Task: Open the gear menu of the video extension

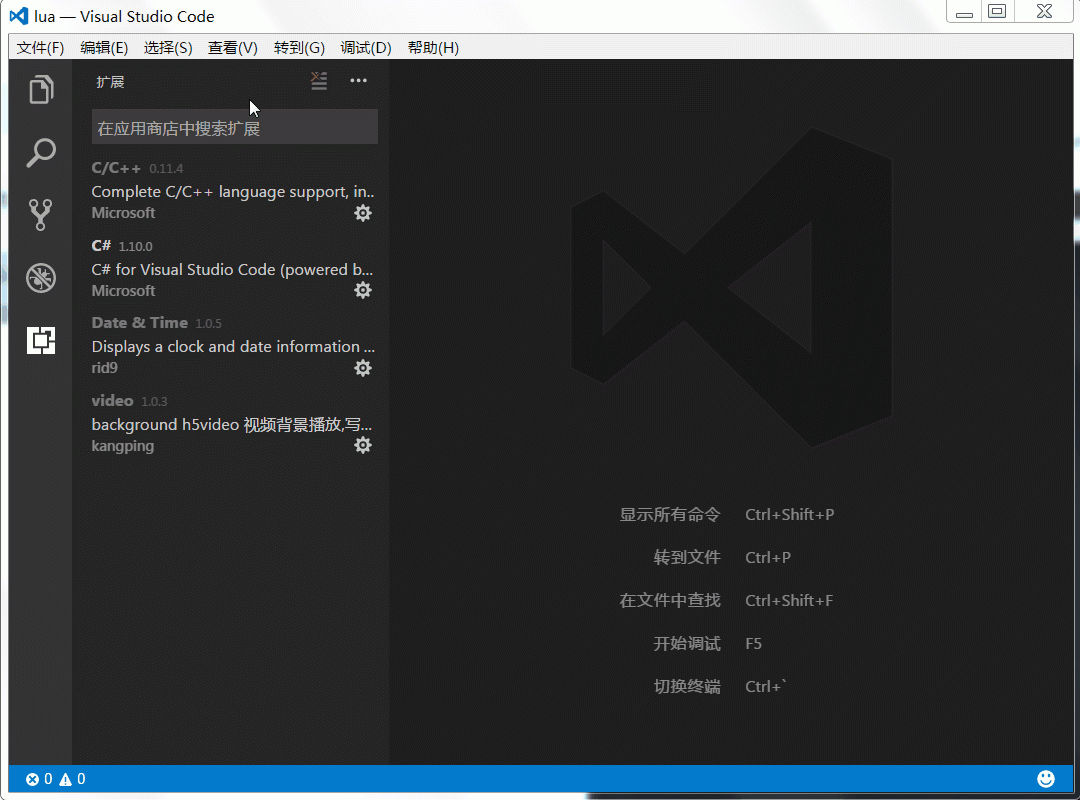Action: (x=363, y=444)
